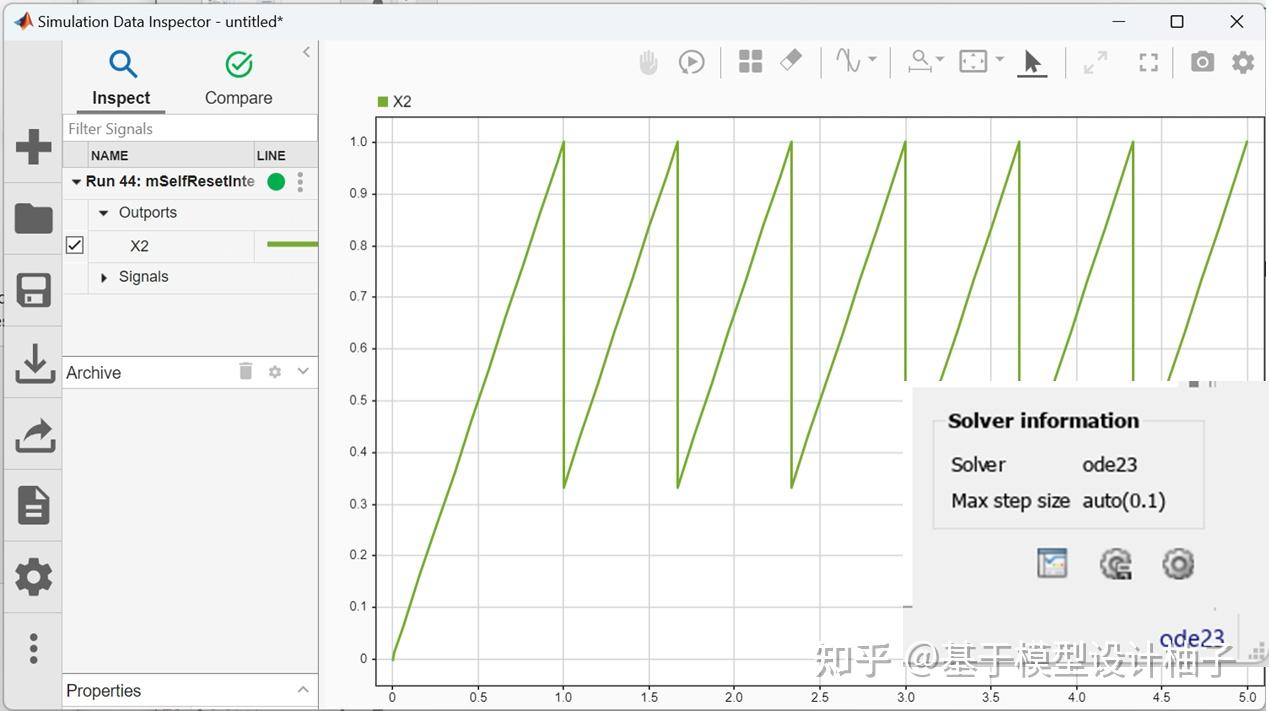This screenshot has height=711, width=1269.
Task: Enter full screen plot view
Action: point(1149,62)
